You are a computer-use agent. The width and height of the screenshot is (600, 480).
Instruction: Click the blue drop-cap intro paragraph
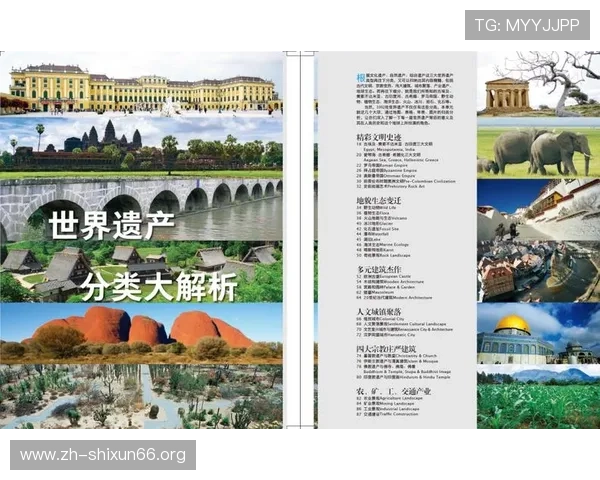pos(405,100)
